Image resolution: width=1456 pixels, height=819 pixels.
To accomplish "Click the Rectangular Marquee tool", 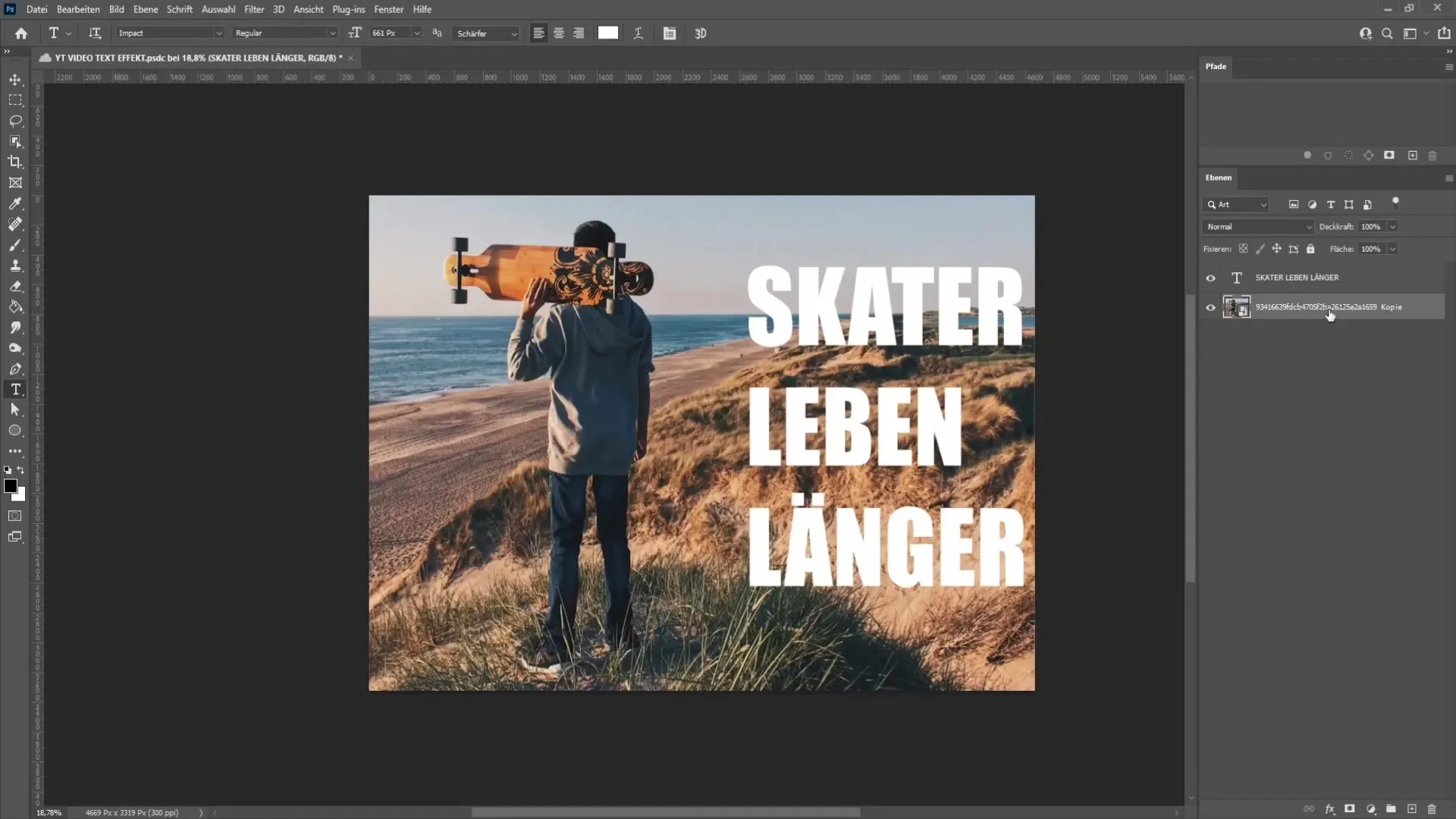I will 15,99.
